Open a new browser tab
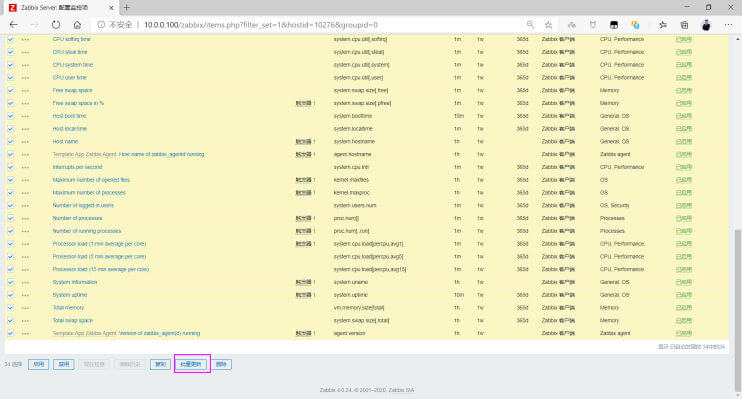The image size is (742, 399). 126,8
